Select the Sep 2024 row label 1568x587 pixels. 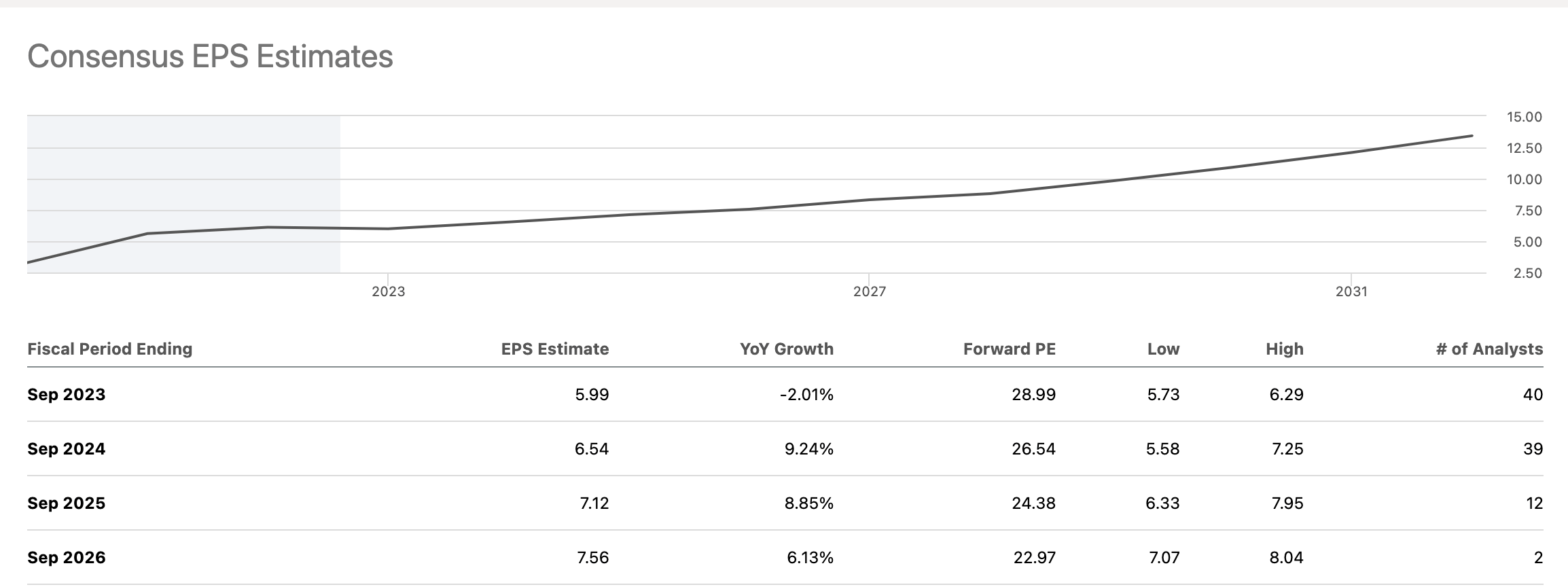tap(67, 449)
